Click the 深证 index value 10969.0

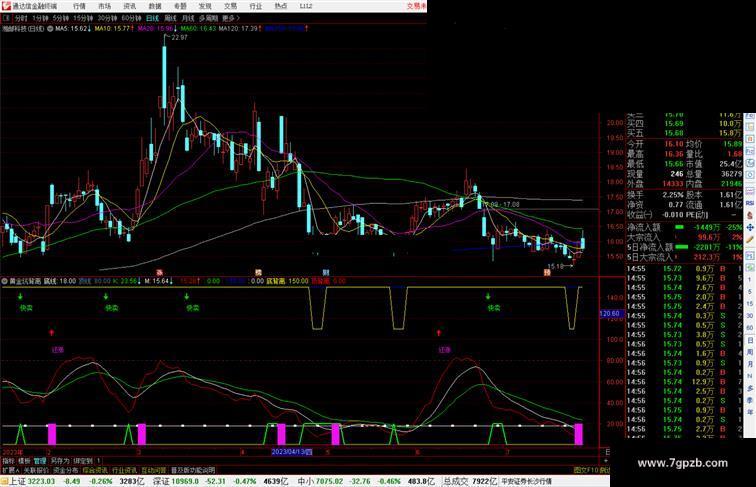click(185, 481)
